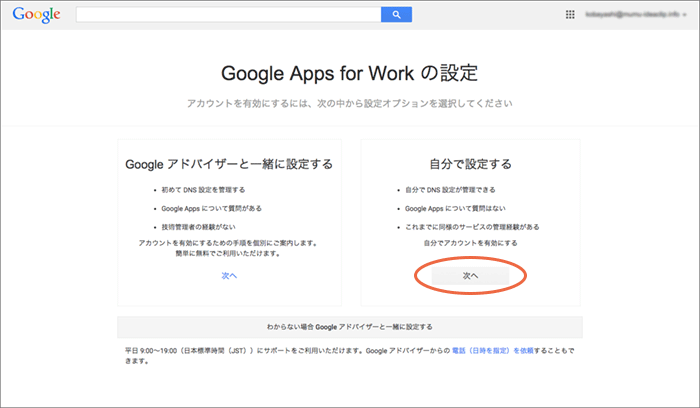Image resolution: width=700 pixels, height=408 pixels.
Task: Open the Google apps grid icon
Action: pos(570,14)
